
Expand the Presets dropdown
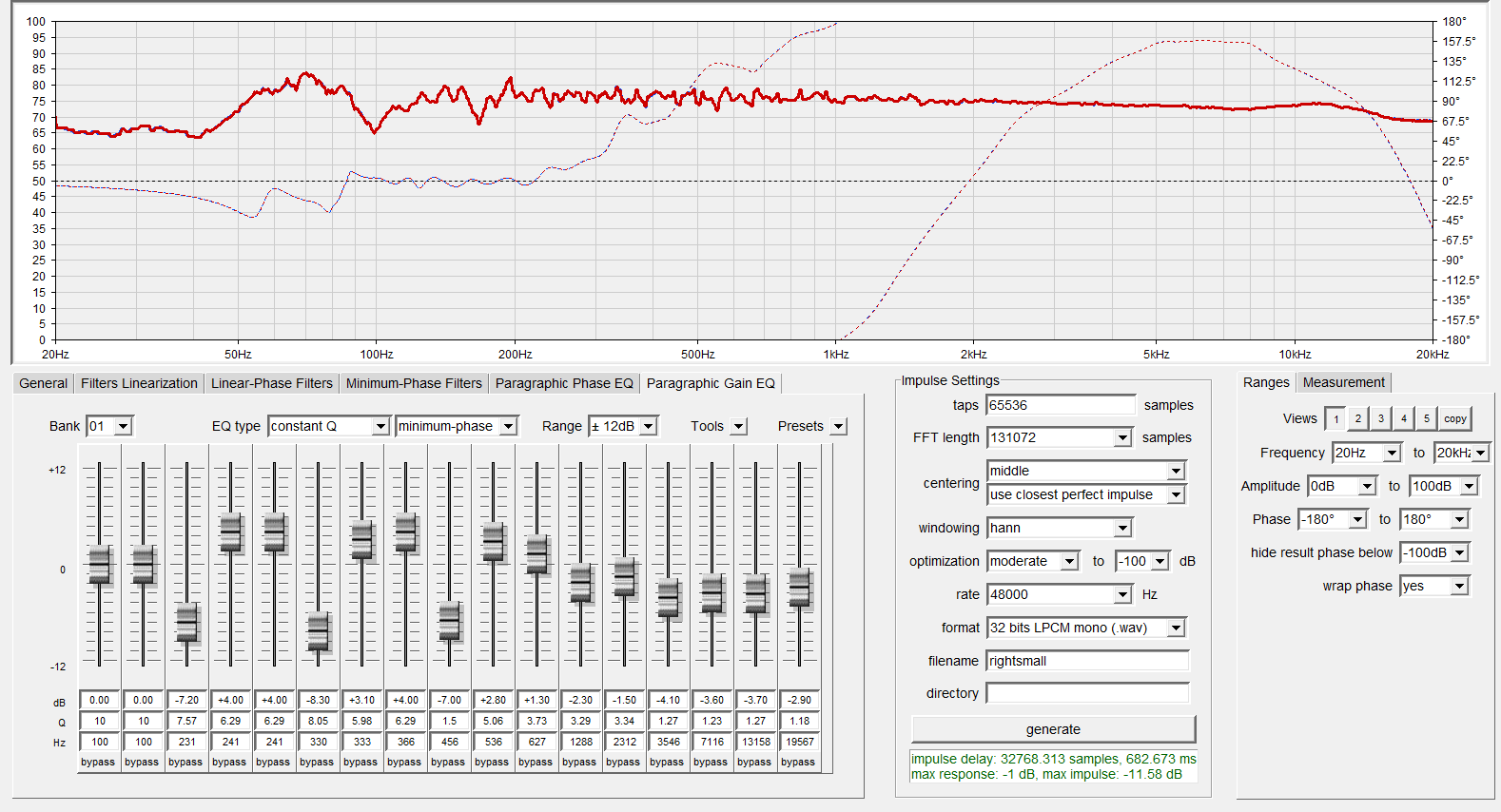(838, 427)
